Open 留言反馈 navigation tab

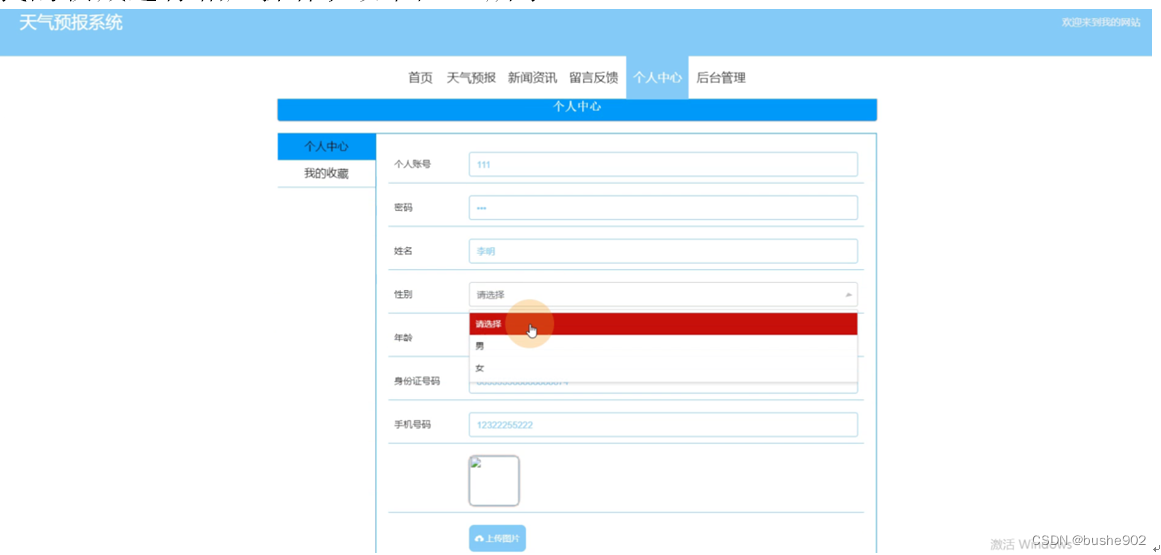coord(594,78)
